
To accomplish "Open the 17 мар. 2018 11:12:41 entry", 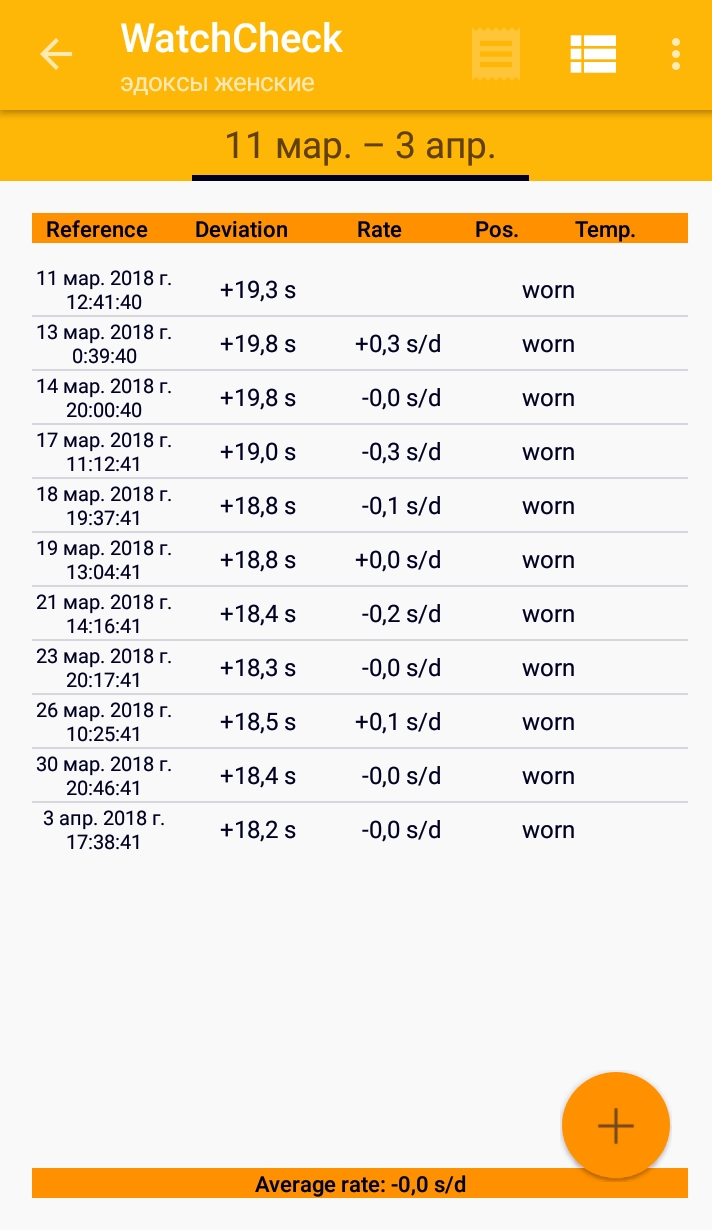I will click(x=360, y=452).
